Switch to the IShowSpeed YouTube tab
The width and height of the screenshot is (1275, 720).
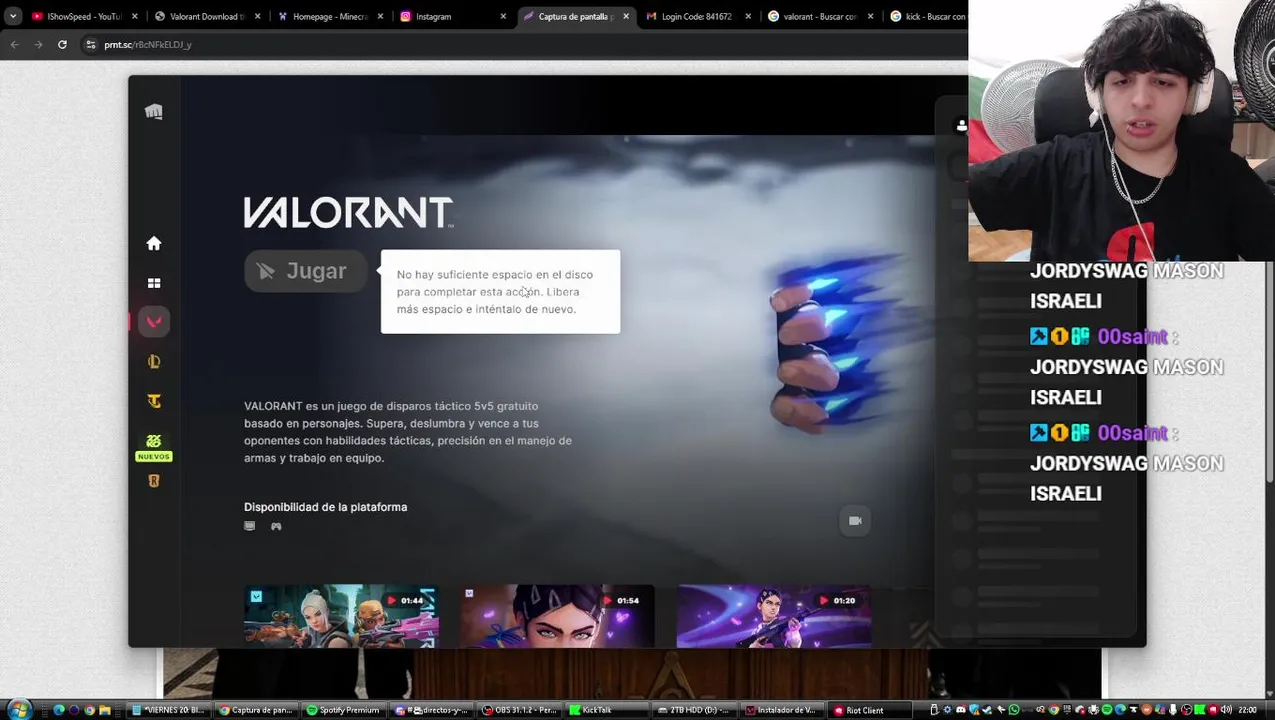pyautogui.click(x=83, y=16)
